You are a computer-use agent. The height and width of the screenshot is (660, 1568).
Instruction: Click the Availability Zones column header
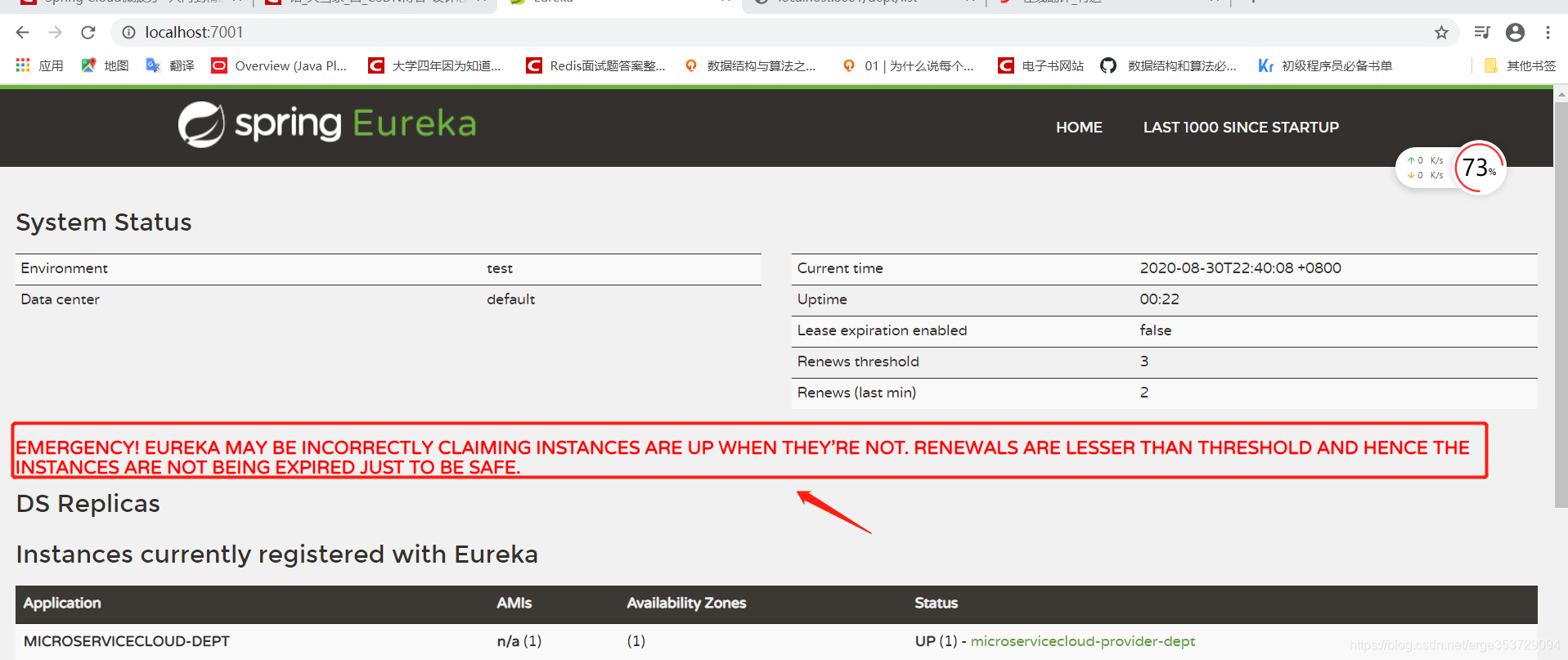(x=686, y=604)
